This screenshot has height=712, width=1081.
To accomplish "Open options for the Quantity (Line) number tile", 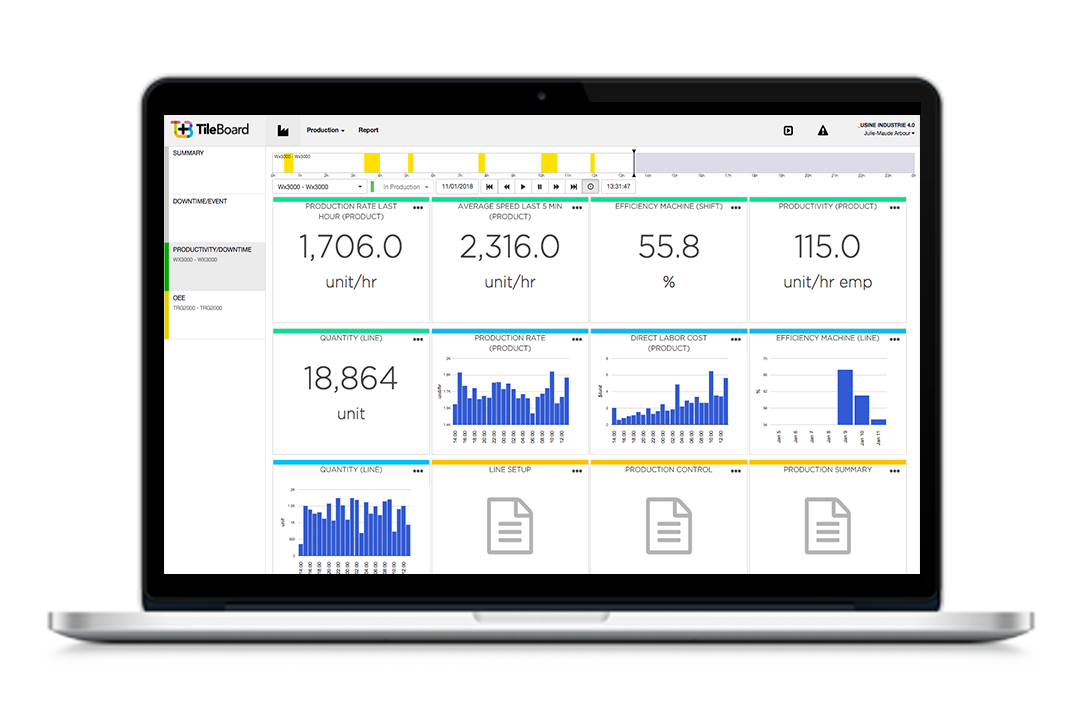I will point(418,340).
